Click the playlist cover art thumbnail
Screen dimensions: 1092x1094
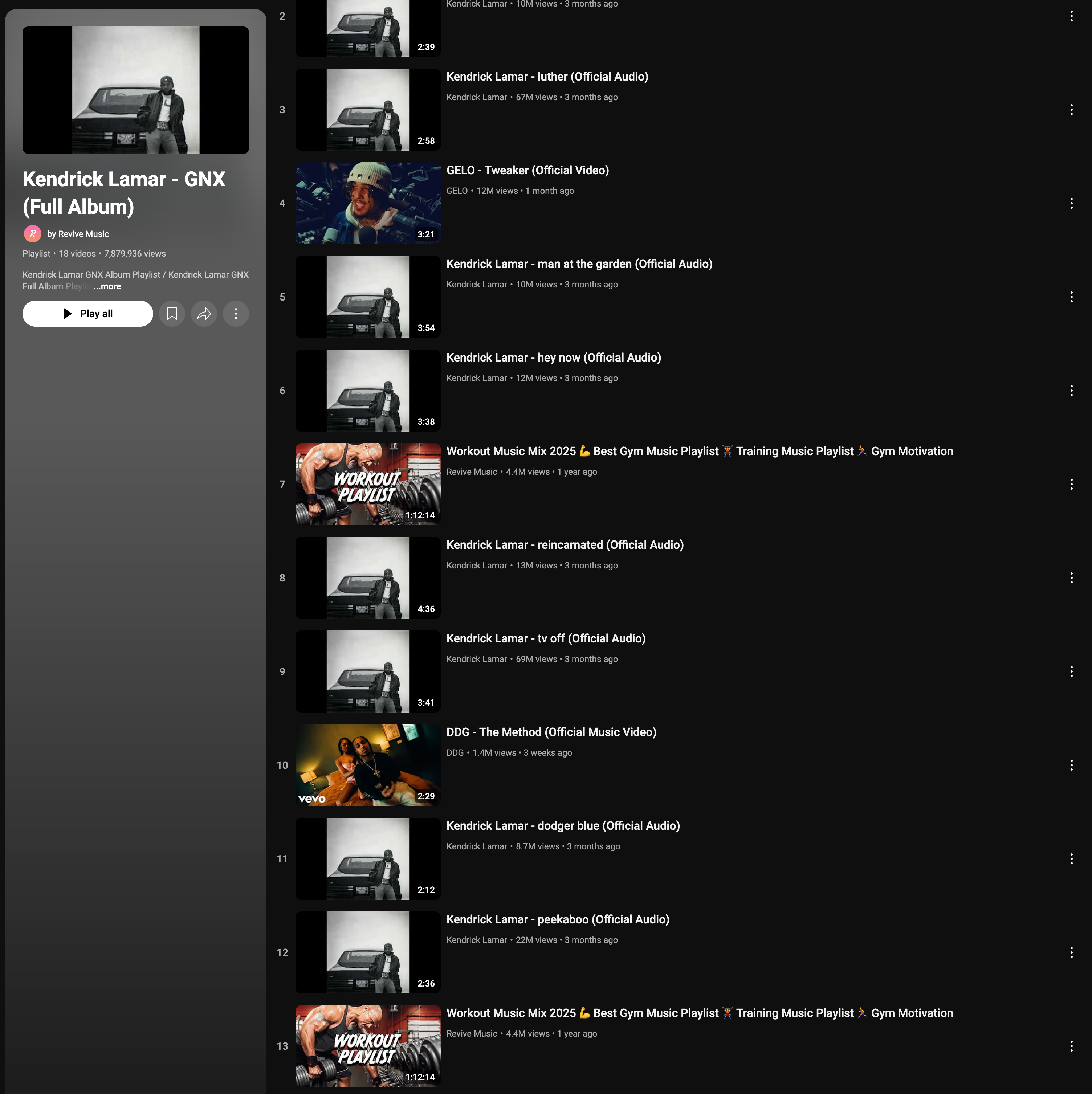point(135,90)
